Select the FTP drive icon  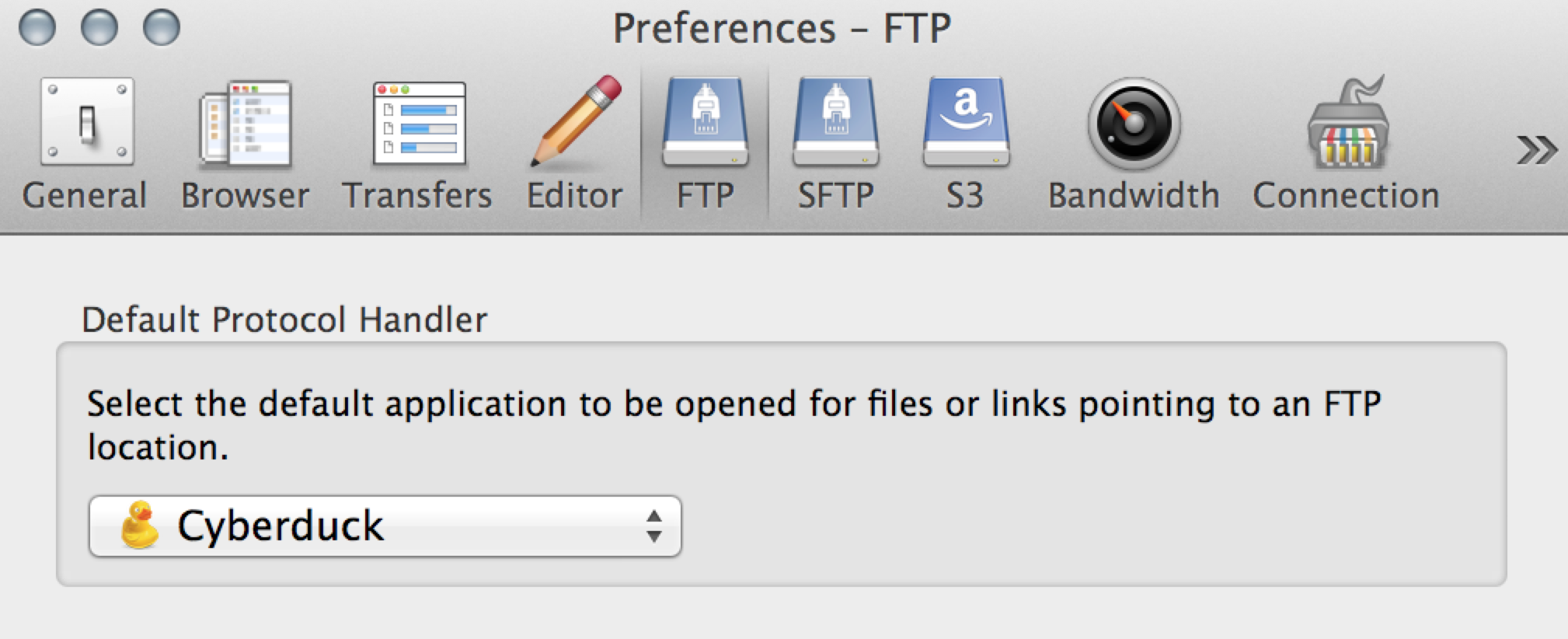pos(705,122)
